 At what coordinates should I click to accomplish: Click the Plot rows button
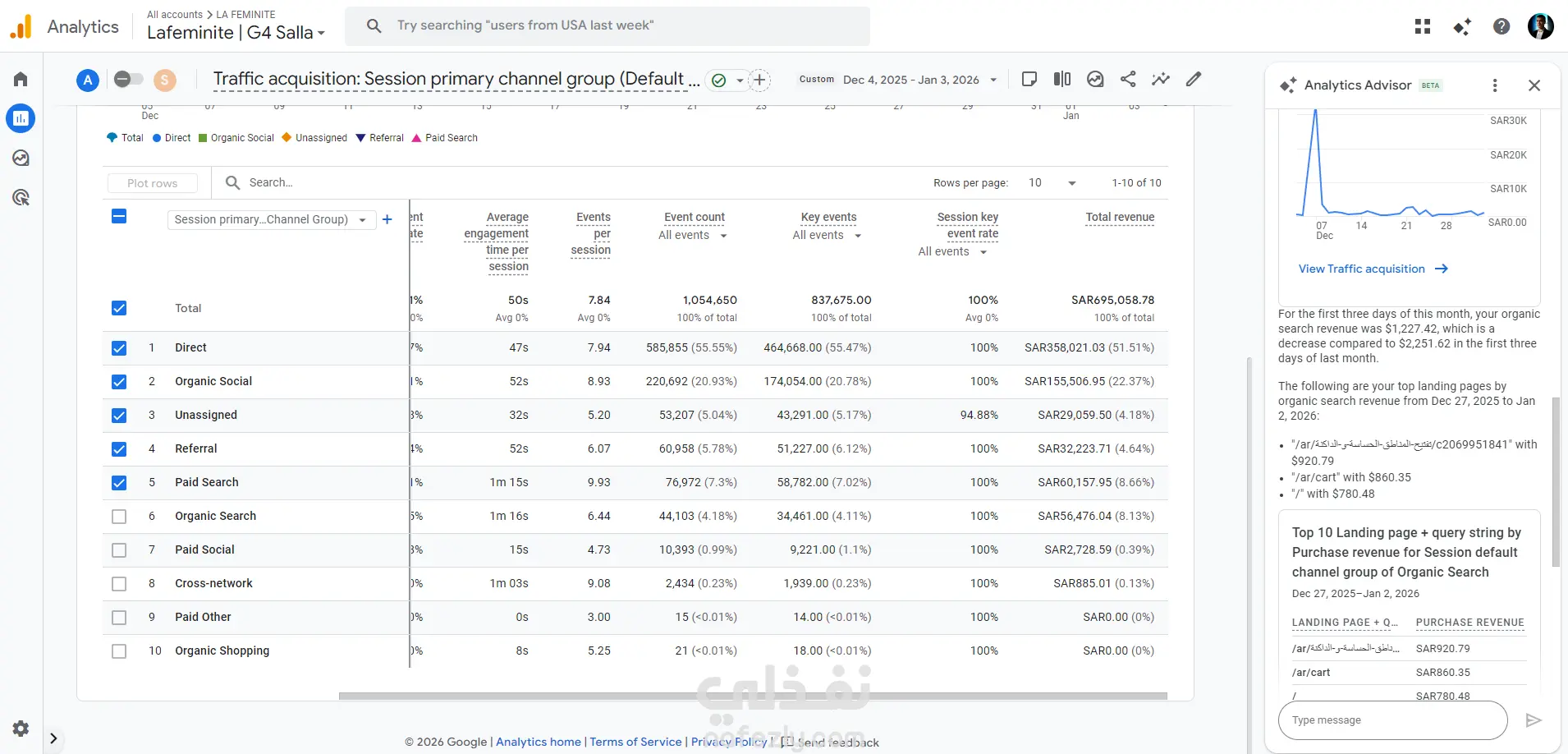[x=153, y=183]
